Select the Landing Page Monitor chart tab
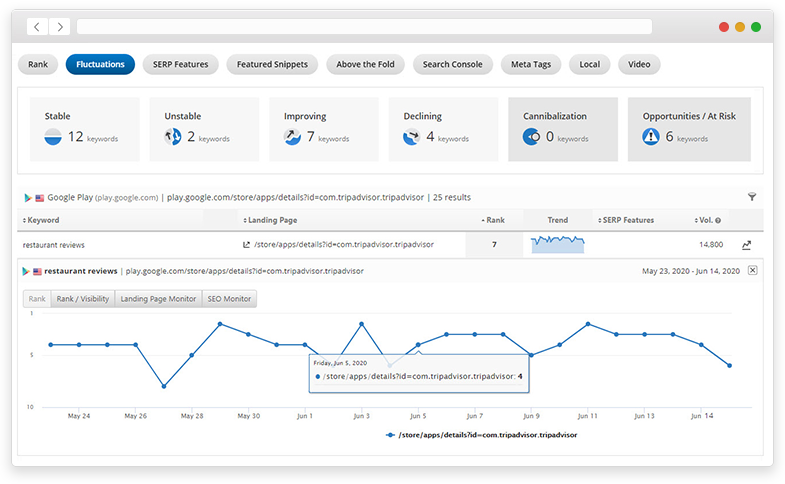 [x=158, y=299]
